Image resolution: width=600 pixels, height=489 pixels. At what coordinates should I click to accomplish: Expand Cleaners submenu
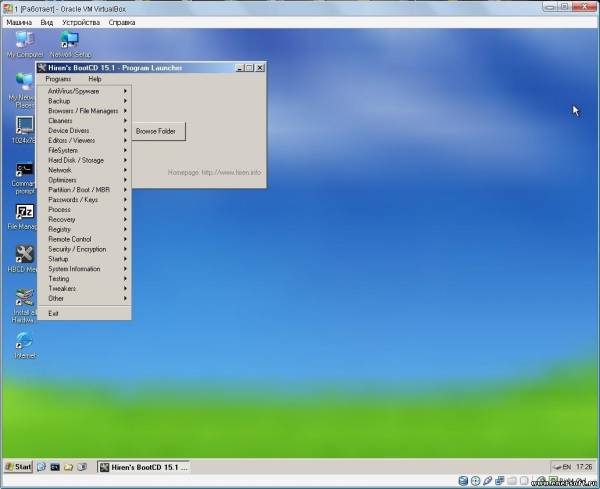[x=84, y=121]
